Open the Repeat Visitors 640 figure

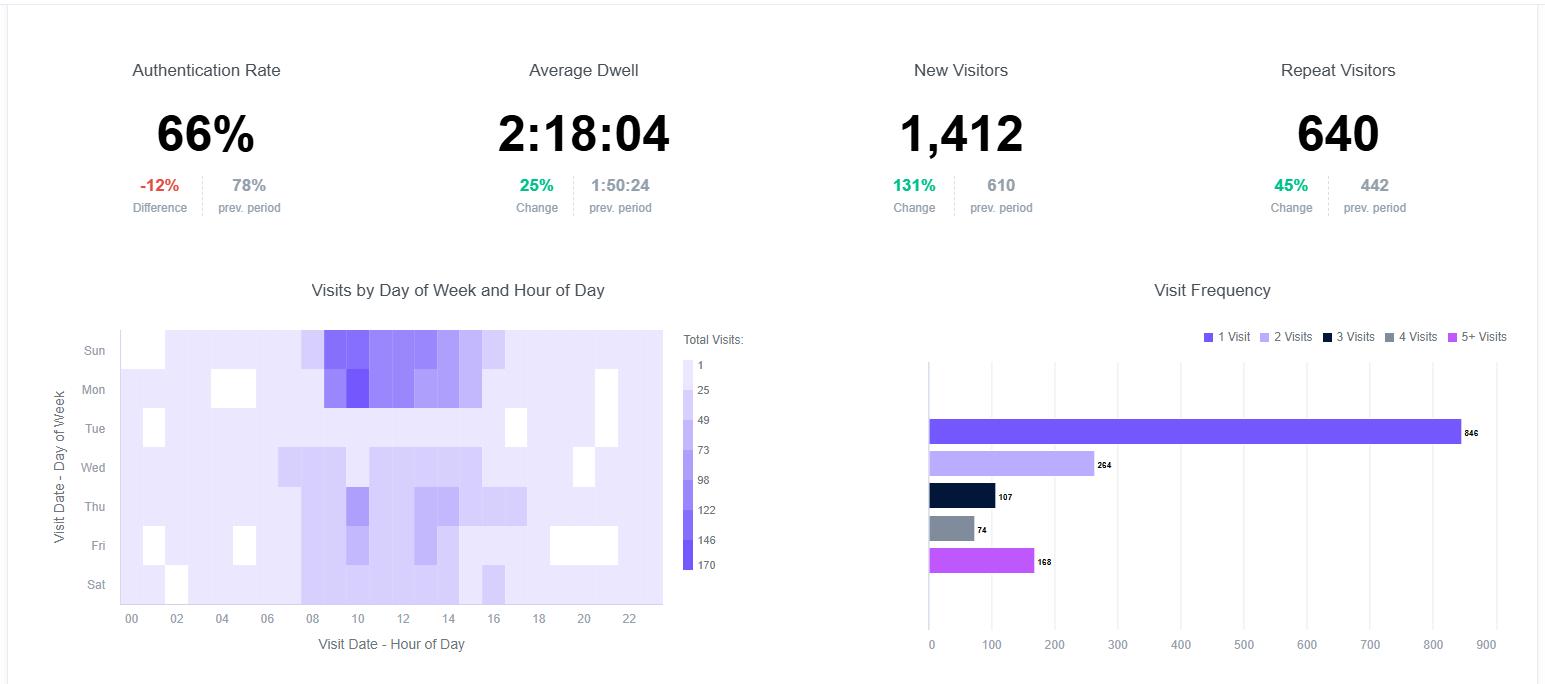[x=1338, y=134]
